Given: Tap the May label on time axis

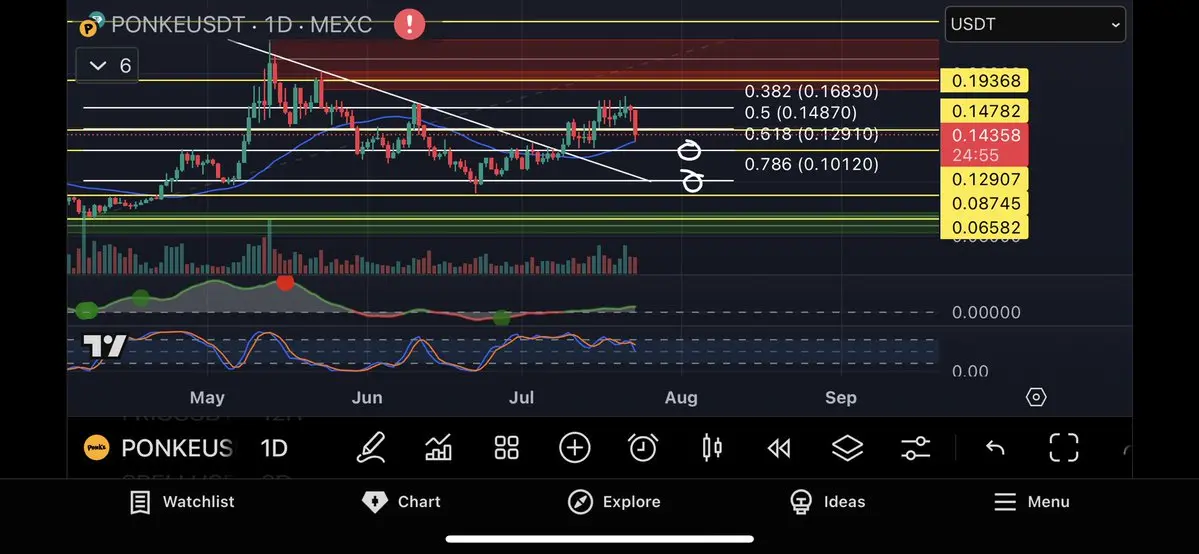Looking at the screenshot, I should 207,398.
